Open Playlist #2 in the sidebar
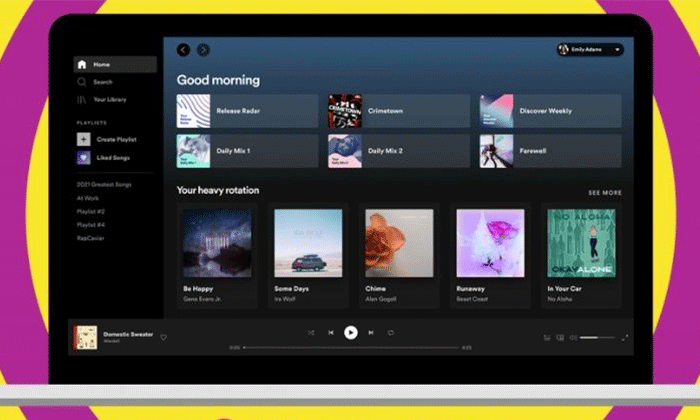 pyautogui.click(x=91, y=212)
